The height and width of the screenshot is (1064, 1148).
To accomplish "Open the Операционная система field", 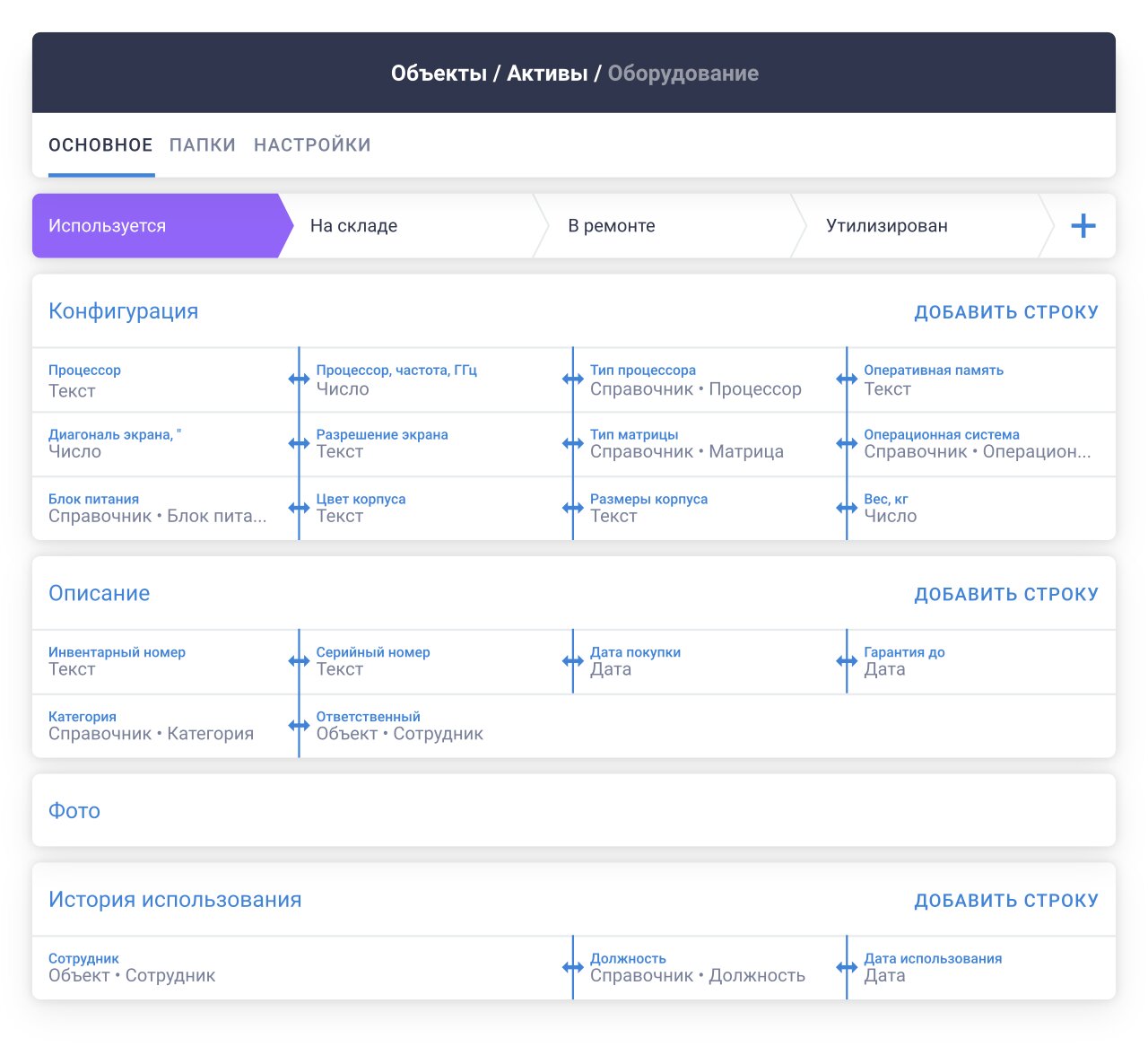I will [977, 444].
